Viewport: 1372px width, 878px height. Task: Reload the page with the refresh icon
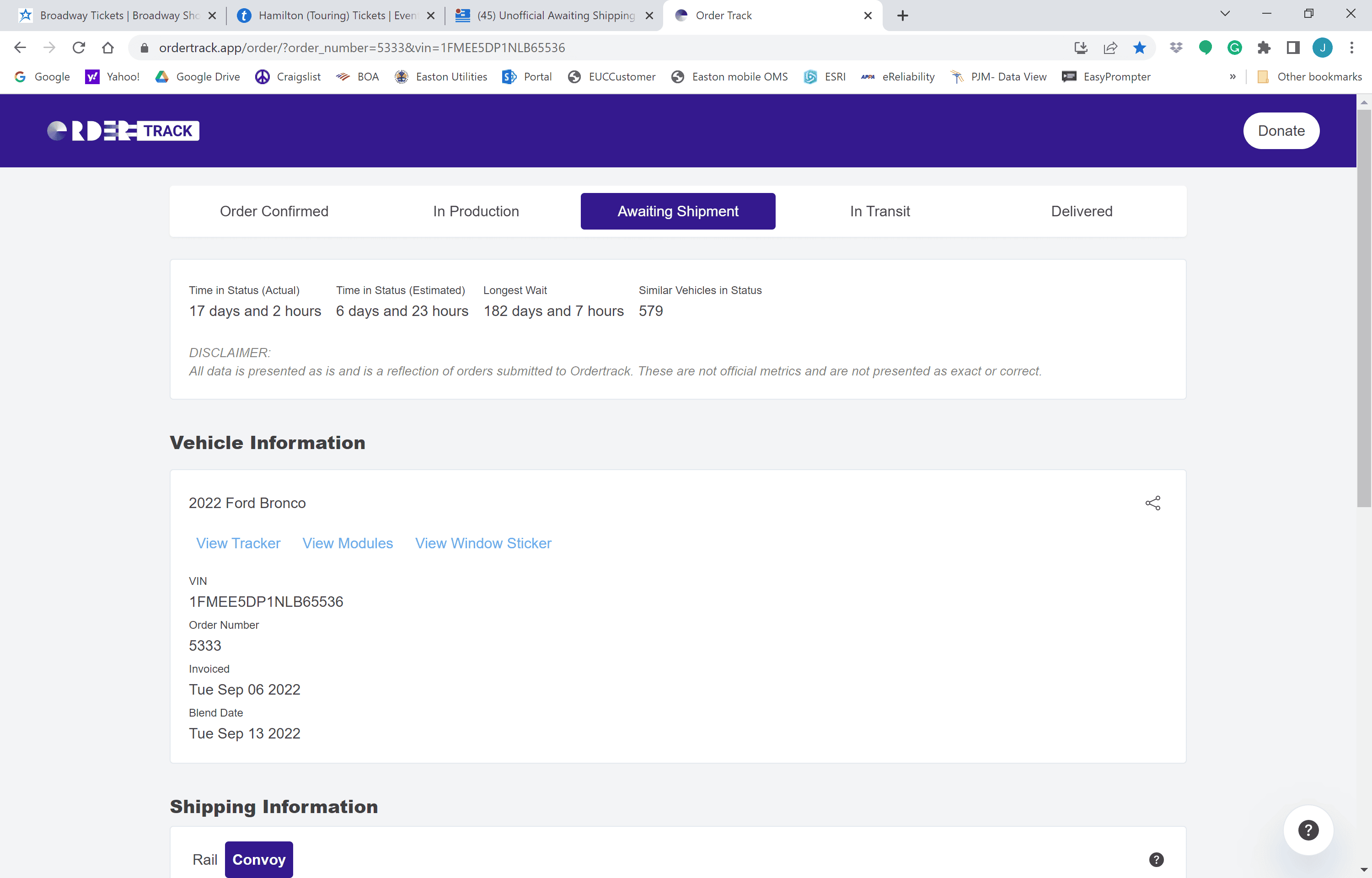(x=79, y=47)
